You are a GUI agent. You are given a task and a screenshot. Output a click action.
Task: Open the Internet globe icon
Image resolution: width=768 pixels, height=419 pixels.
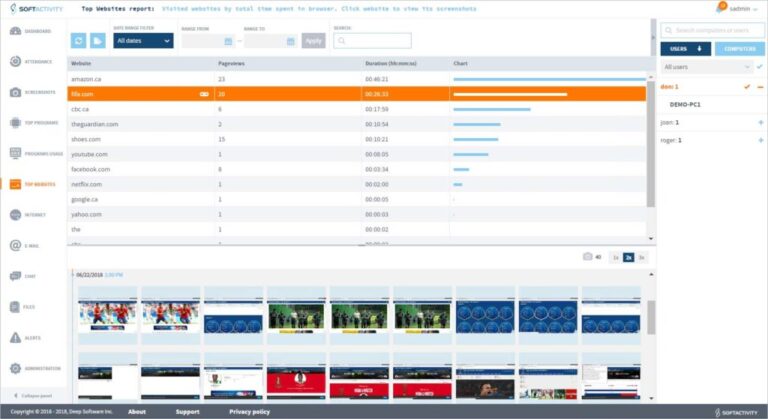pyautogui.click(x=15, y=215)
